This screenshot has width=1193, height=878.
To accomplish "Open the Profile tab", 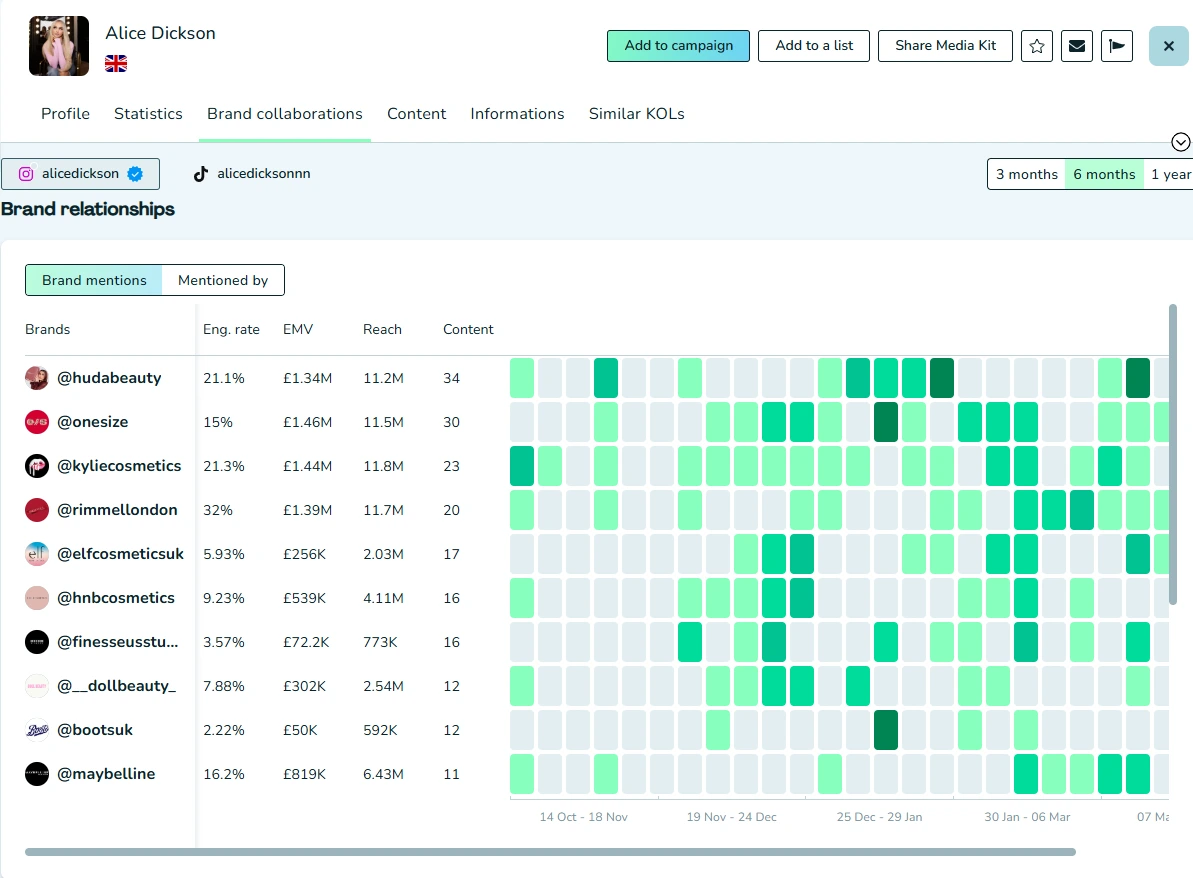I will pos(65,113).
